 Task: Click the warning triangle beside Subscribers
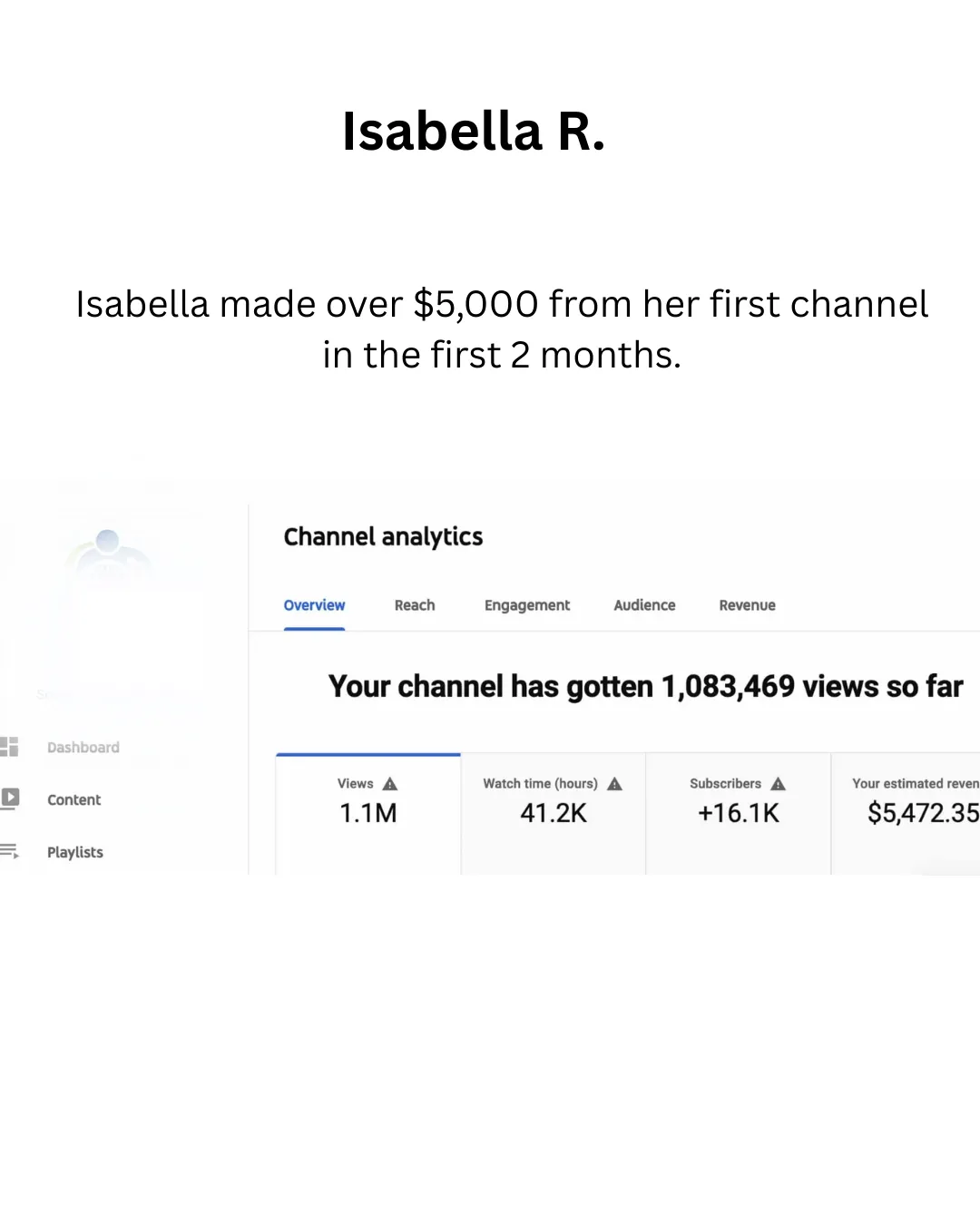pos(778,784)
